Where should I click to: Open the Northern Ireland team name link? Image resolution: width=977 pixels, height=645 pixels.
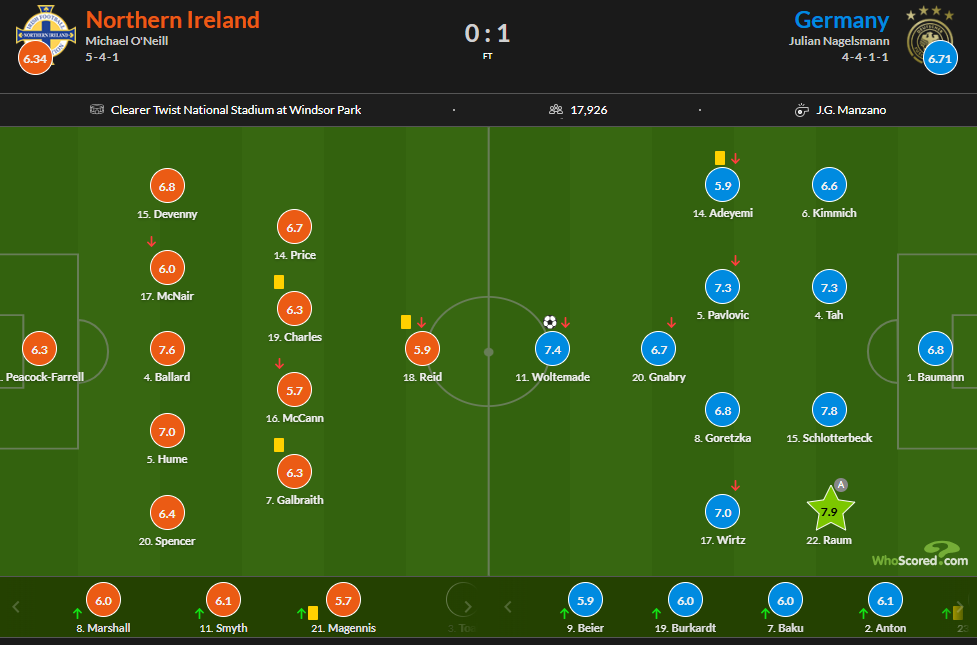click(173, 20)
